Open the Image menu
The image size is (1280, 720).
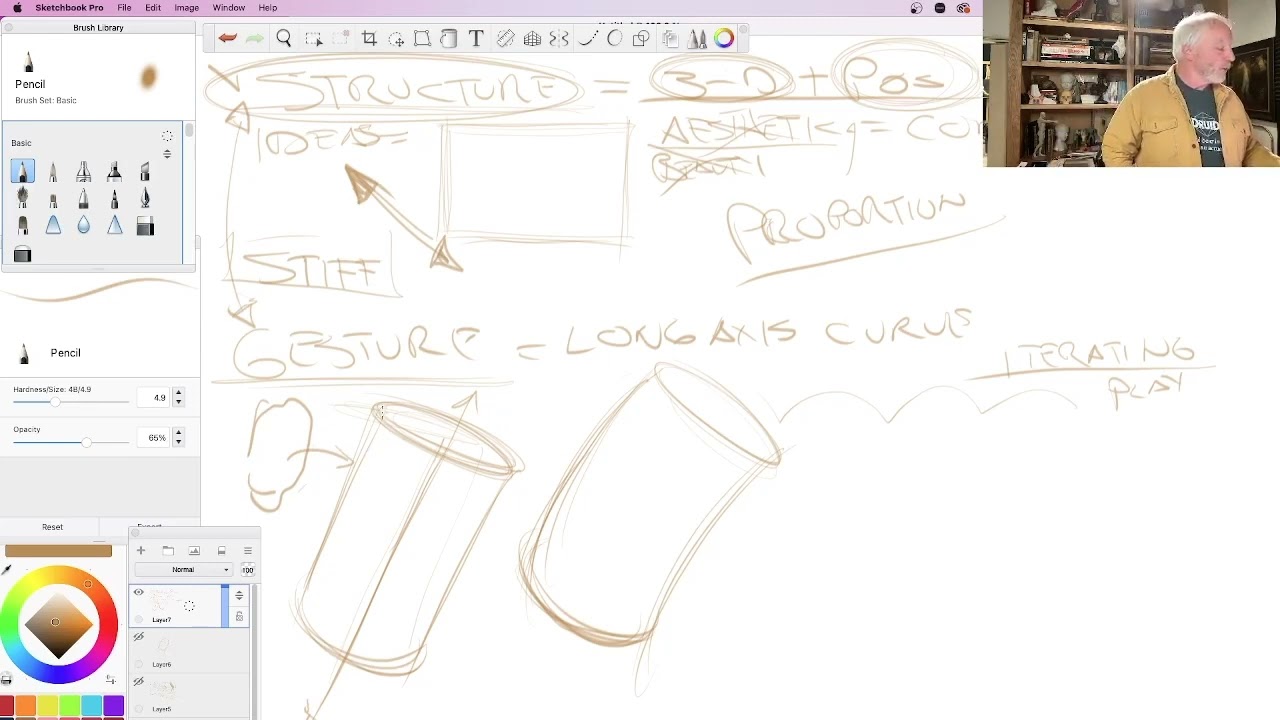(x=187, y=8)
